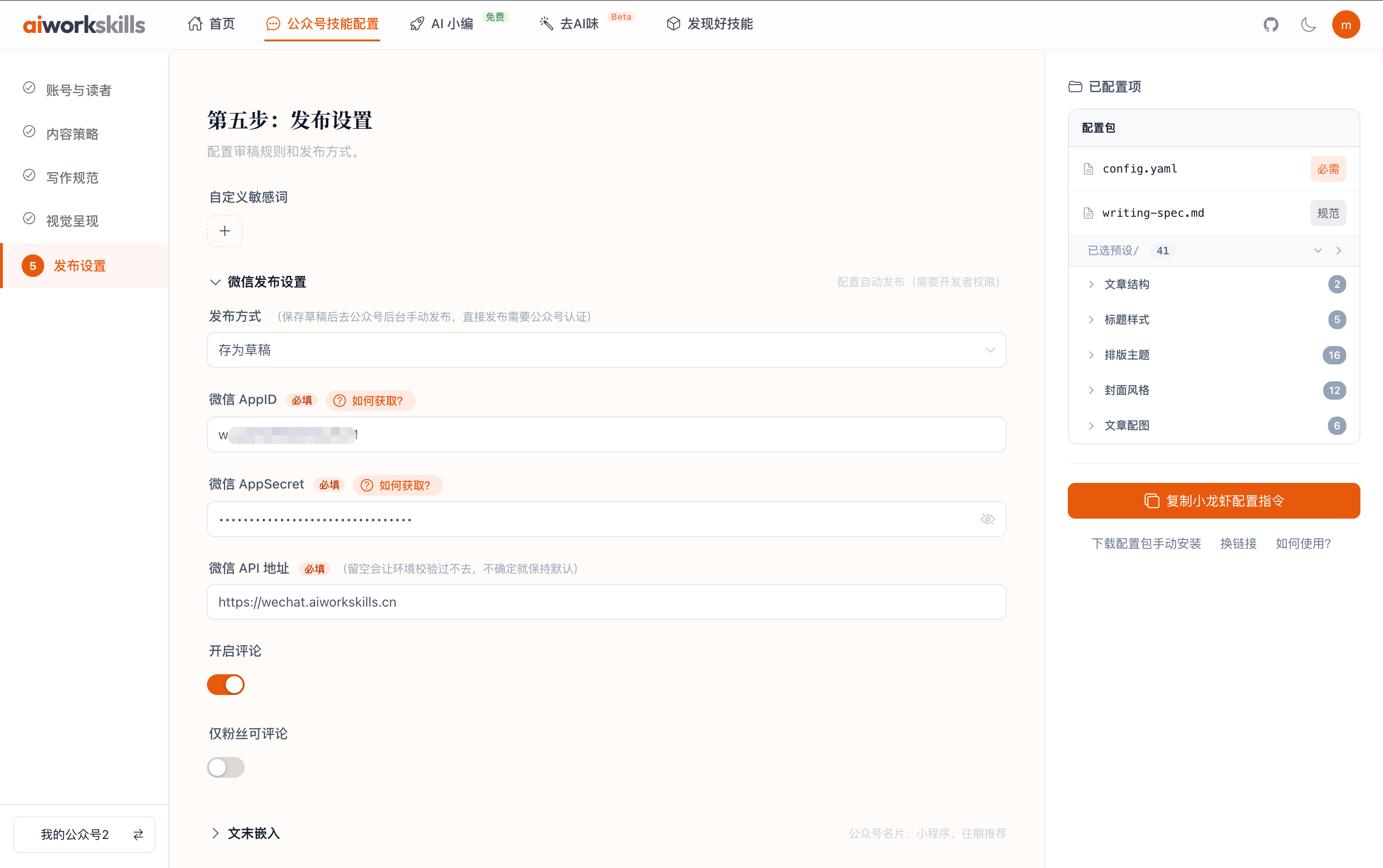Click the Beta badge on 去AI味
This screenshot has height=868, width=1383.
tap(621, 16)
